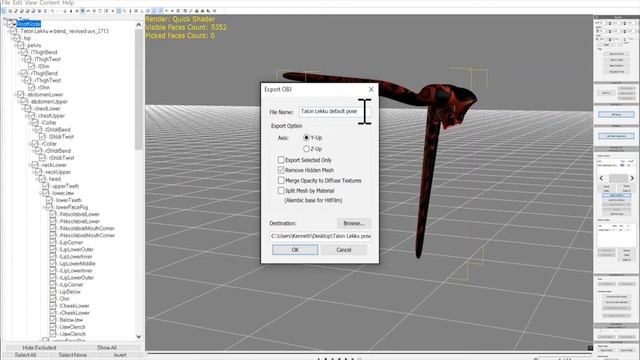Click the Show All button
Image resolution: width=640 pixels, height=360 pixels.
click(x=107, y=348)
